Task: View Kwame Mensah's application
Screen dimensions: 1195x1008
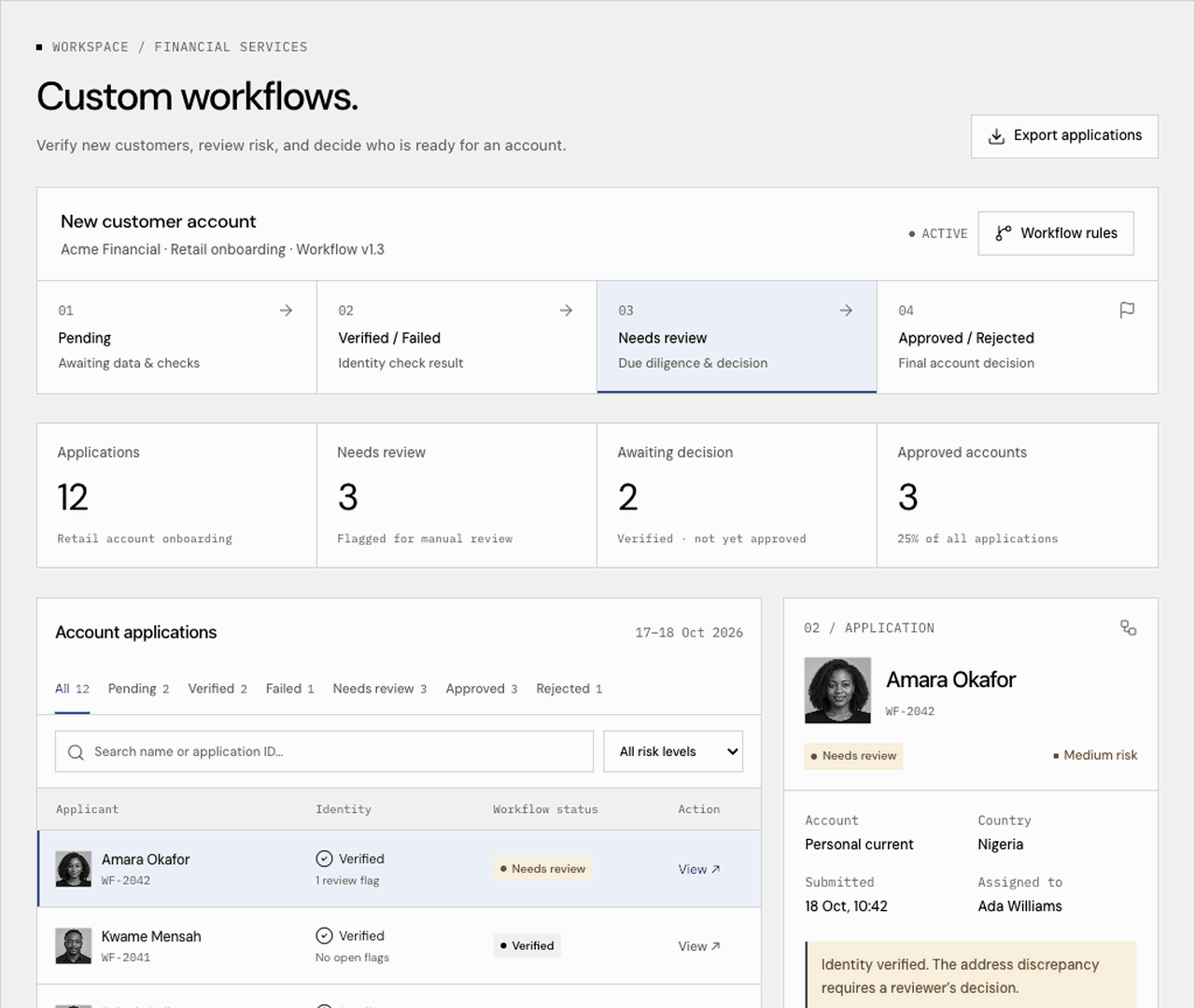Action: (x=698, y=946)
